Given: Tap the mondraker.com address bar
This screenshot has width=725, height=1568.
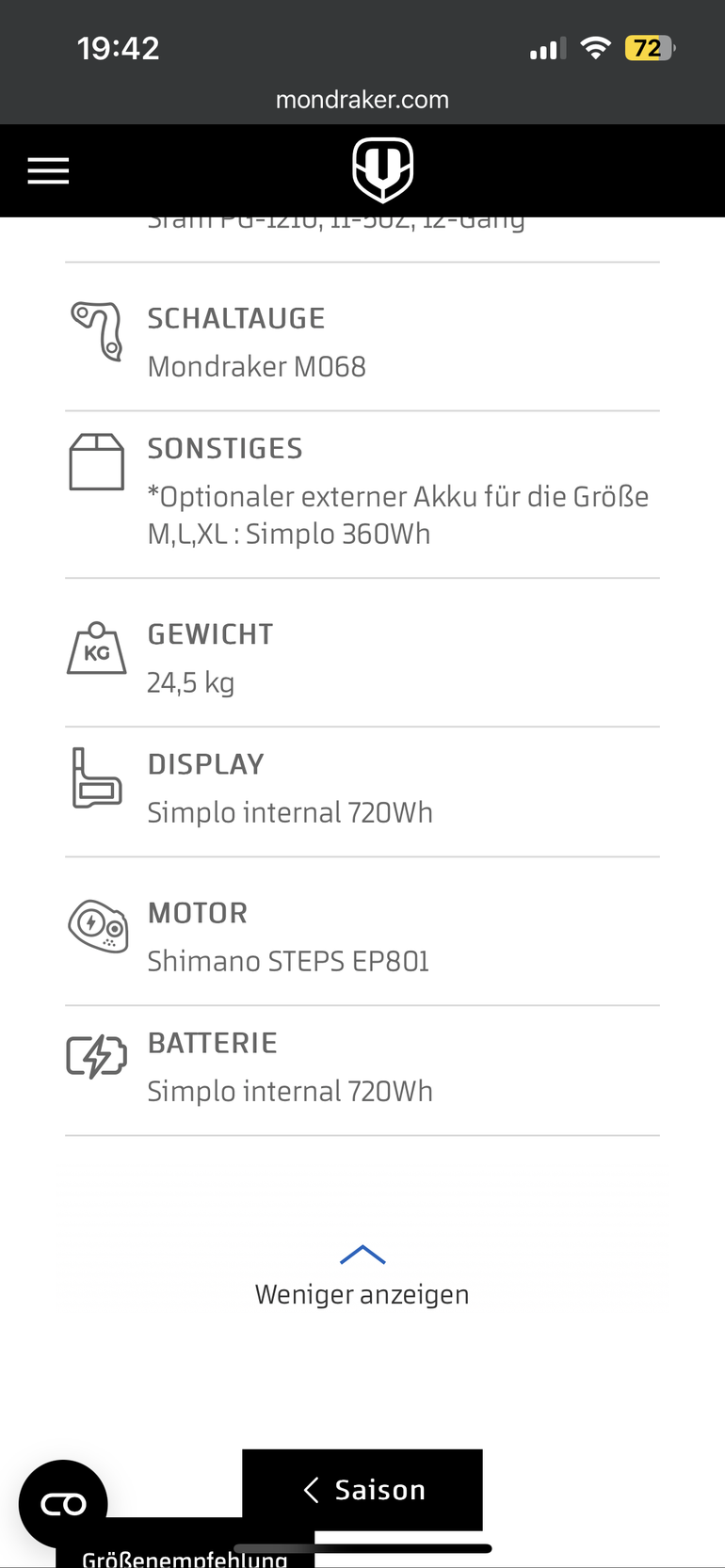Looking at the screenshot, I should click(x=362, y=100).
